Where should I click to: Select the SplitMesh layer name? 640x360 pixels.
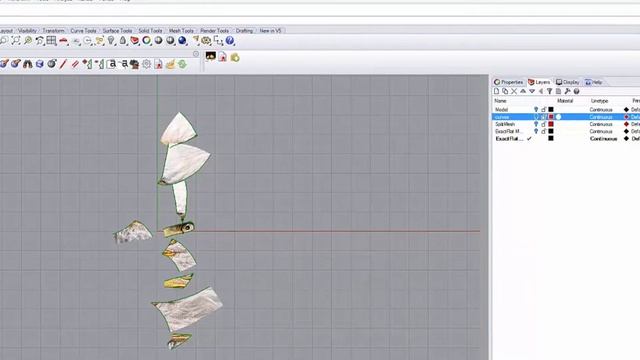click(x=505, y=124)
